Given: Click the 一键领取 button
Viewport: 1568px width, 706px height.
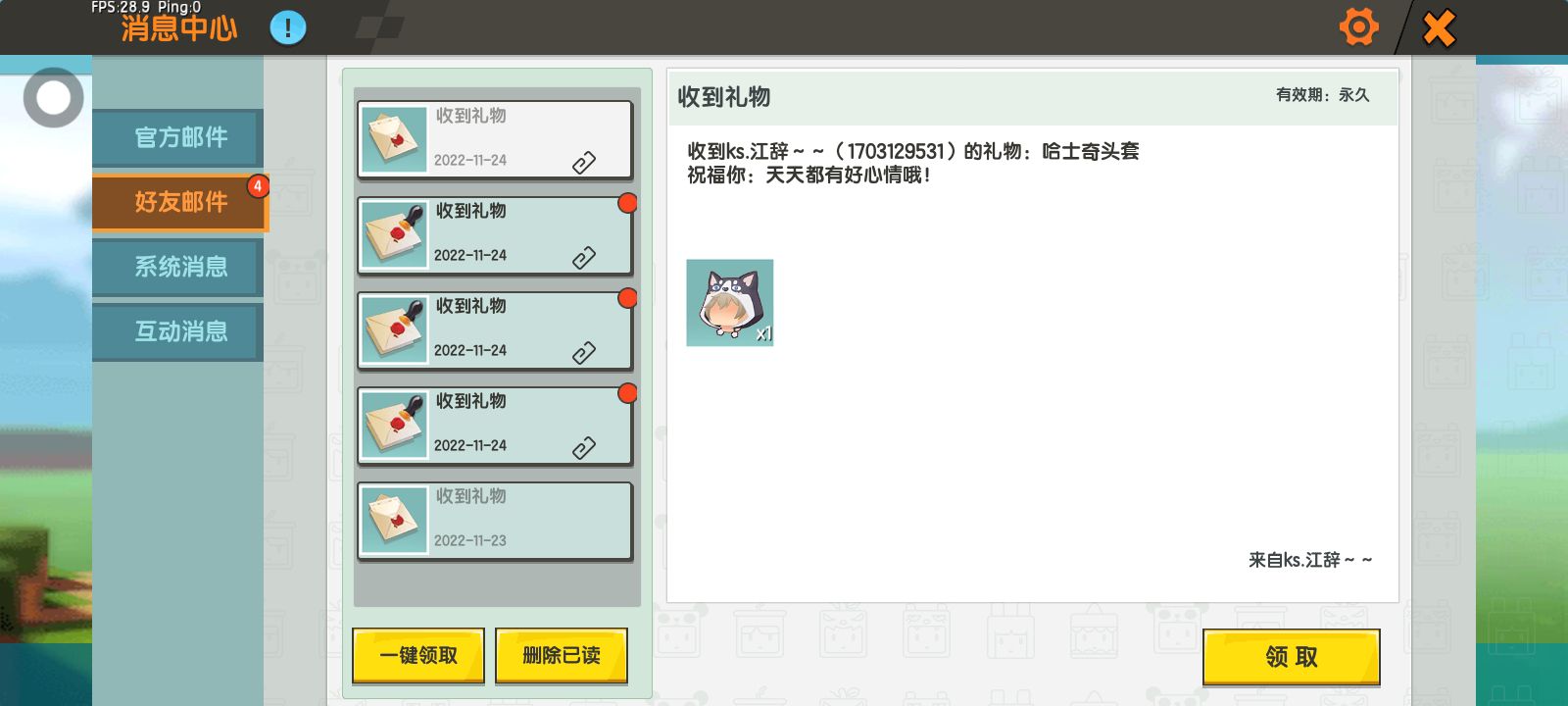Looking at the screenshot, I should (418, 656).
